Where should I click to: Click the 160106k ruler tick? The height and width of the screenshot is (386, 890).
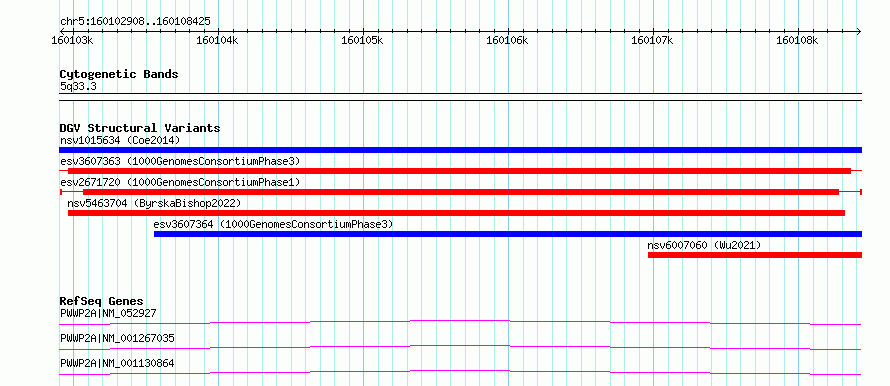coord(508,40)
